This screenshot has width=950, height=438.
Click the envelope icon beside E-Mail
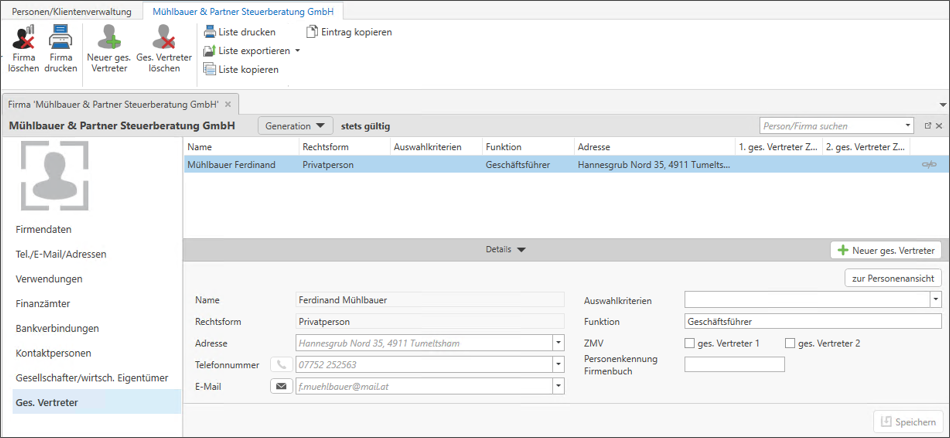[x=281, y=386]
